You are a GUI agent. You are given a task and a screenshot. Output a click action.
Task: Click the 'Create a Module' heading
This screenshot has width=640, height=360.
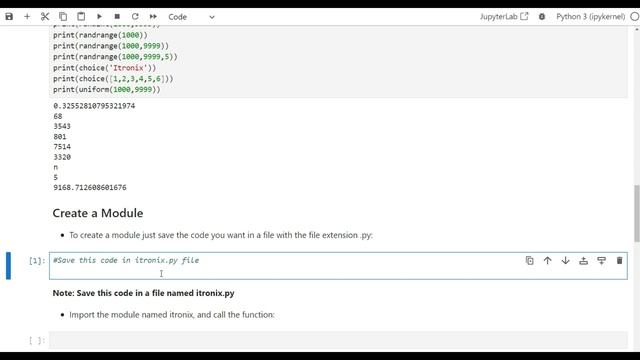pyautogui.click(x=98, y=213)
